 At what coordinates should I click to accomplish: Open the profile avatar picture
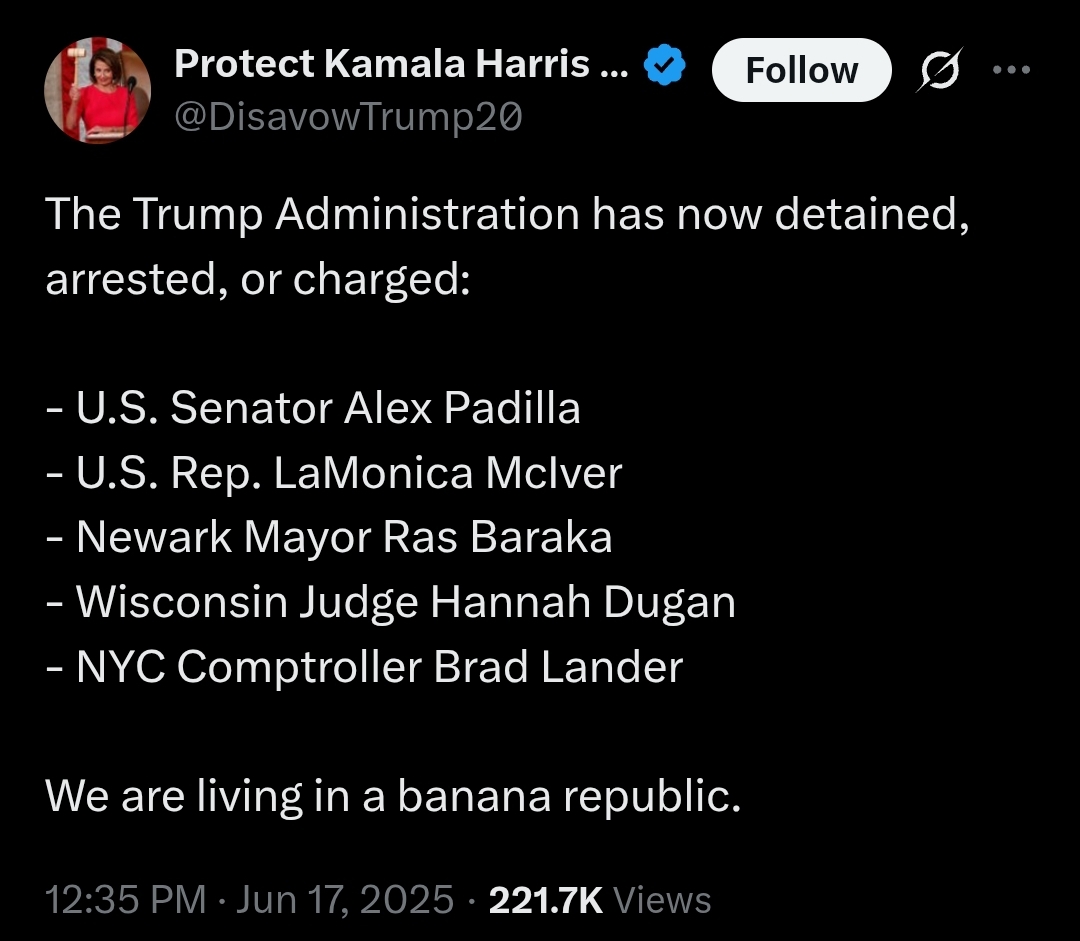click(x=97, y=90)
